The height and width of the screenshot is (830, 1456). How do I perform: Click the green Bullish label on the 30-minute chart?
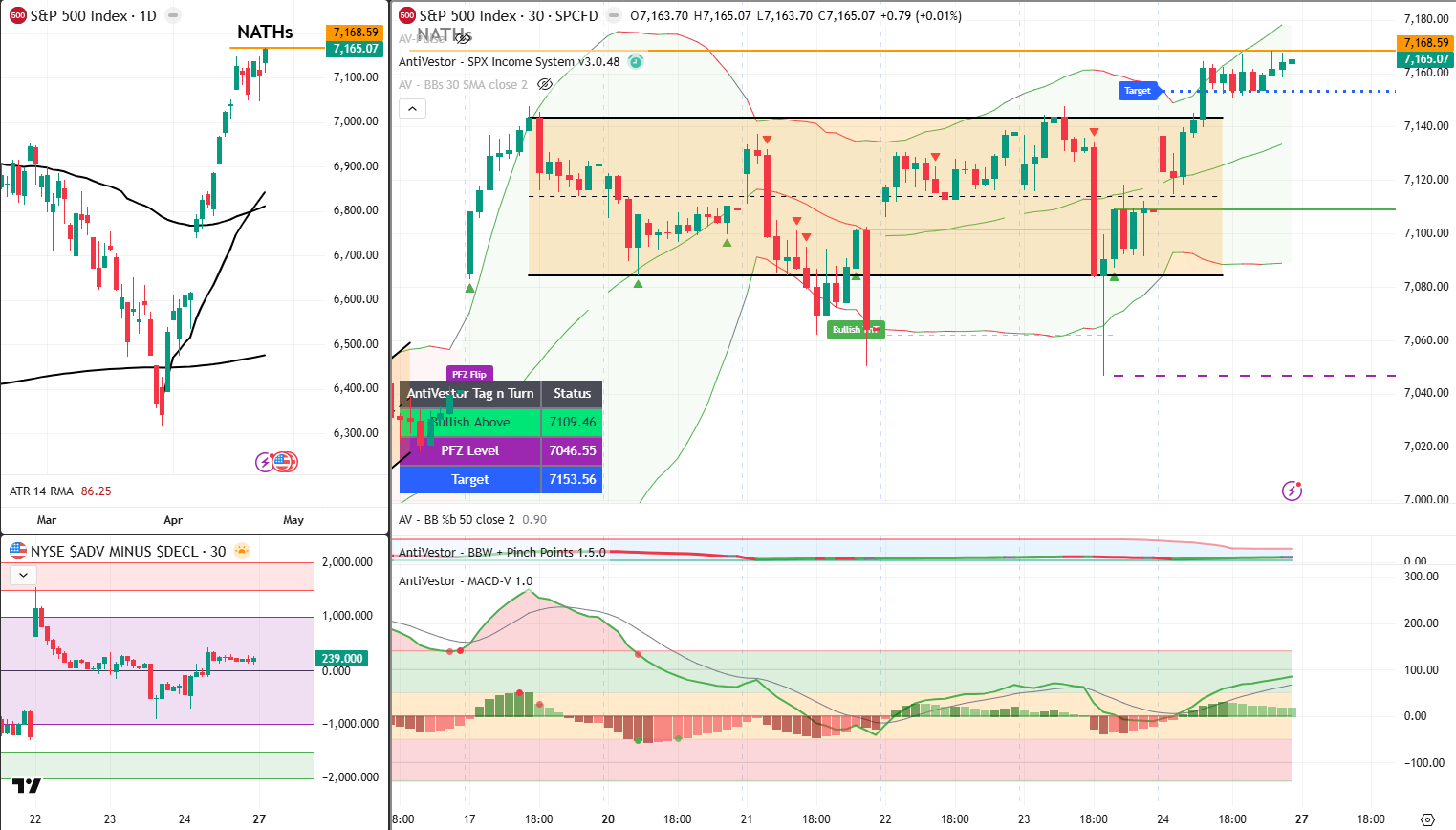pyautogui.click(x=855, y=329)
